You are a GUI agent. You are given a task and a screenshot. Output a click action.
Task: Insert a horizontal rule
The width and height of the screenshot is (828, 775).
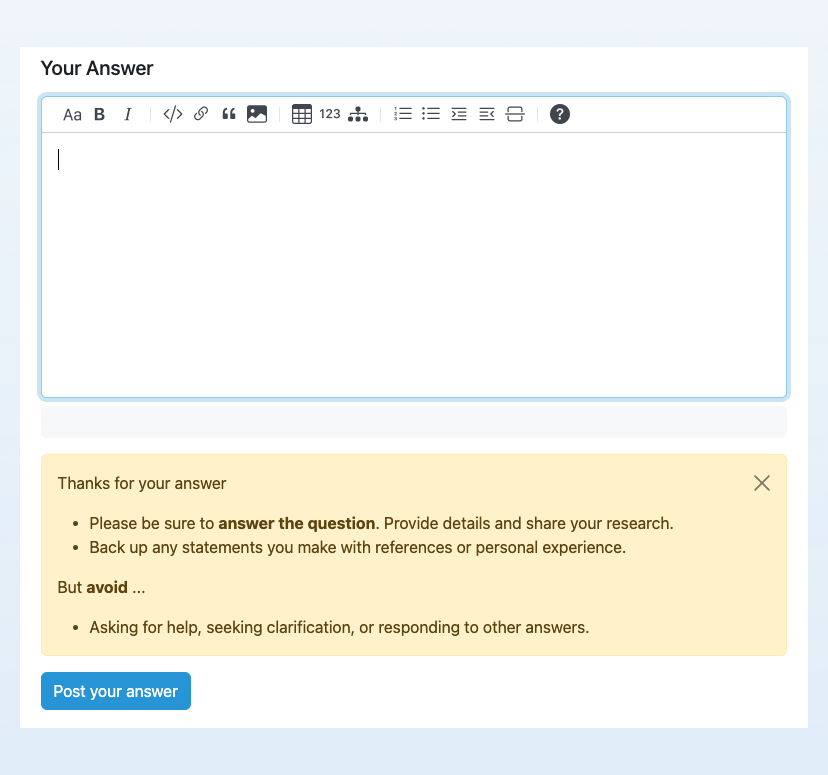click(x=515, y=114)
